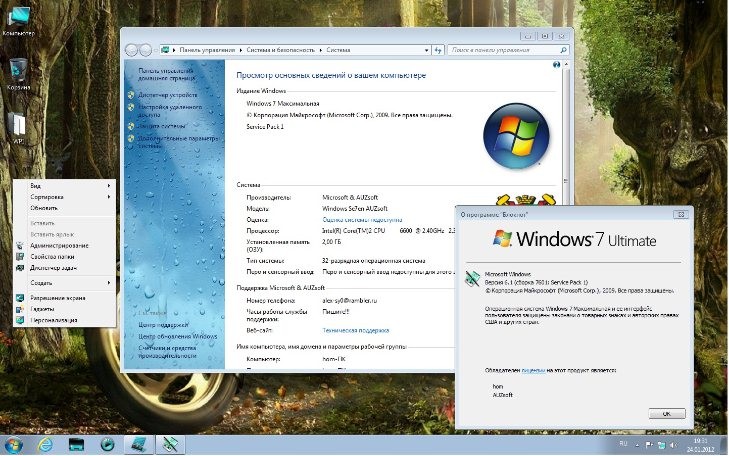The image size is (729, 456).
Task: Click the Разрешение экрана monitor icon
Action: coord(20,298)
